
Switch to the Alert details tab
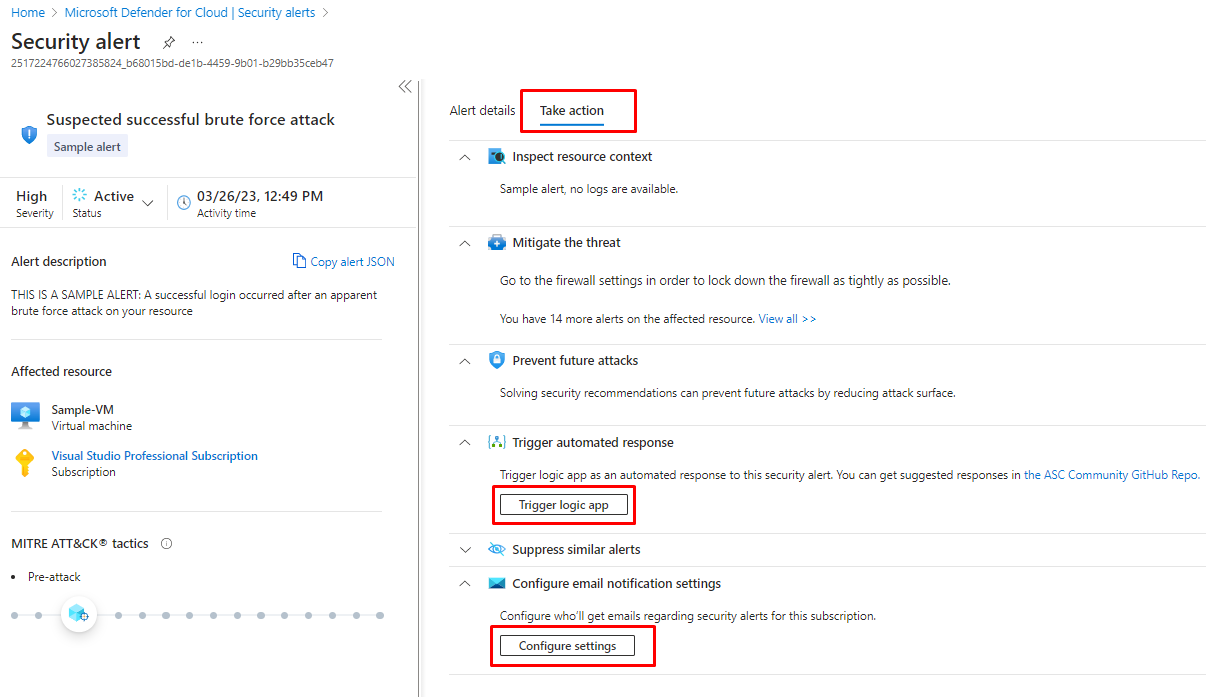tap(482, 111)
